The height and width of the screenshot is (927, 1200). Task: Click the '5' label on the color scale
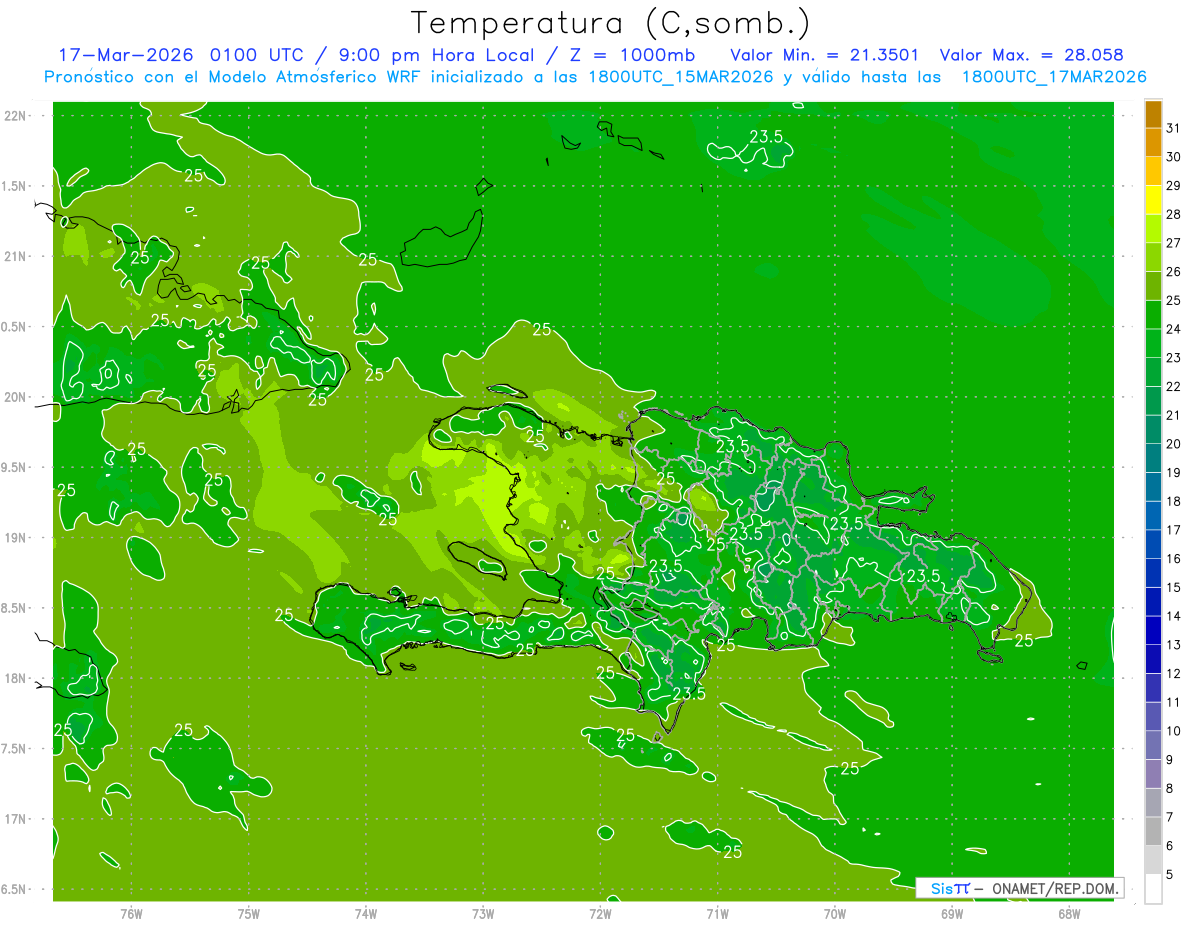point(1170,875)
